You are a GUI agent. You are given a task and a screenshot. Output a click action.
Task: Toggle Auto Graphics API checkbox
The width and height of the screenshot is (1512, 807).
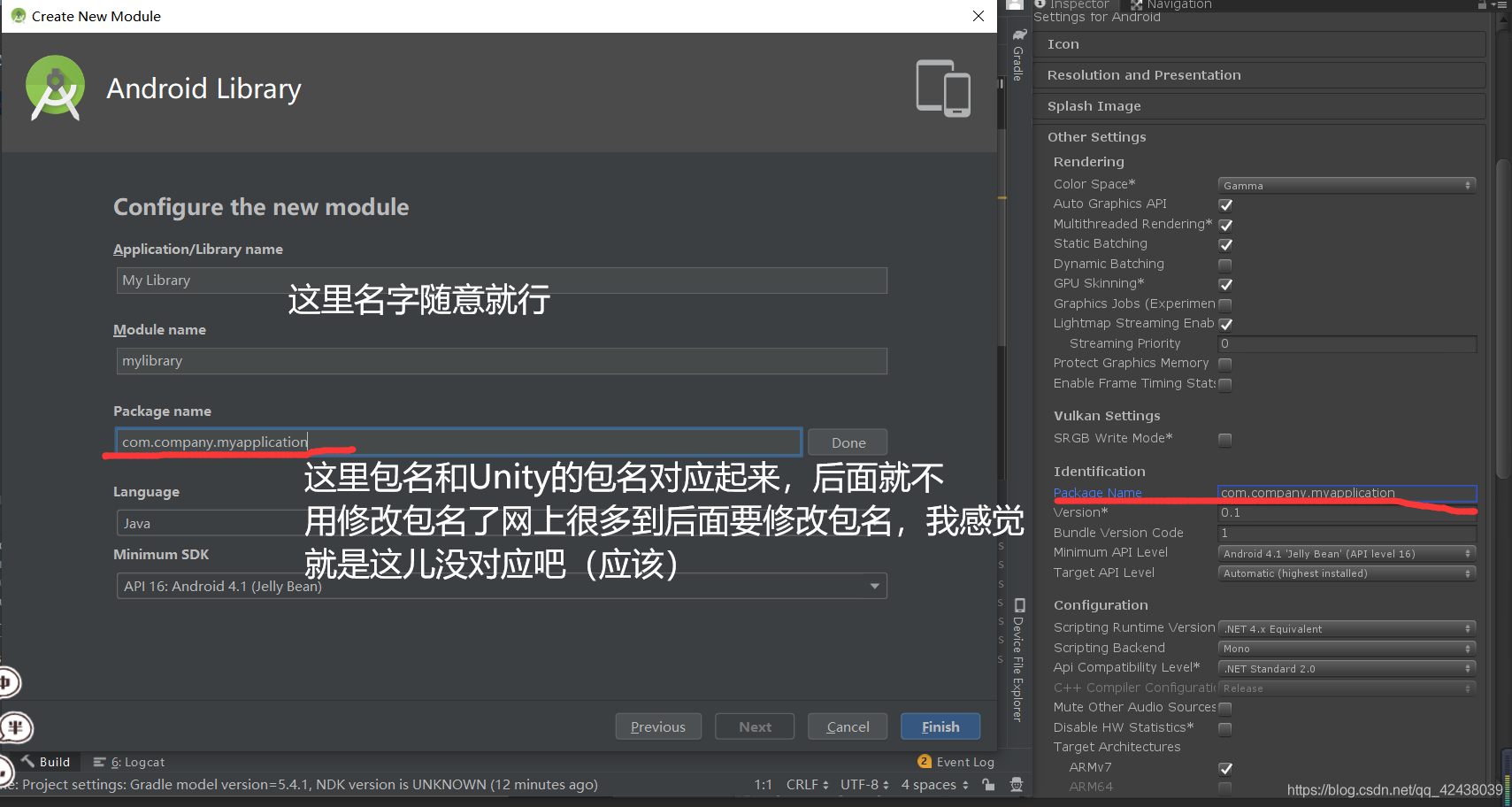coord(1225,204)
